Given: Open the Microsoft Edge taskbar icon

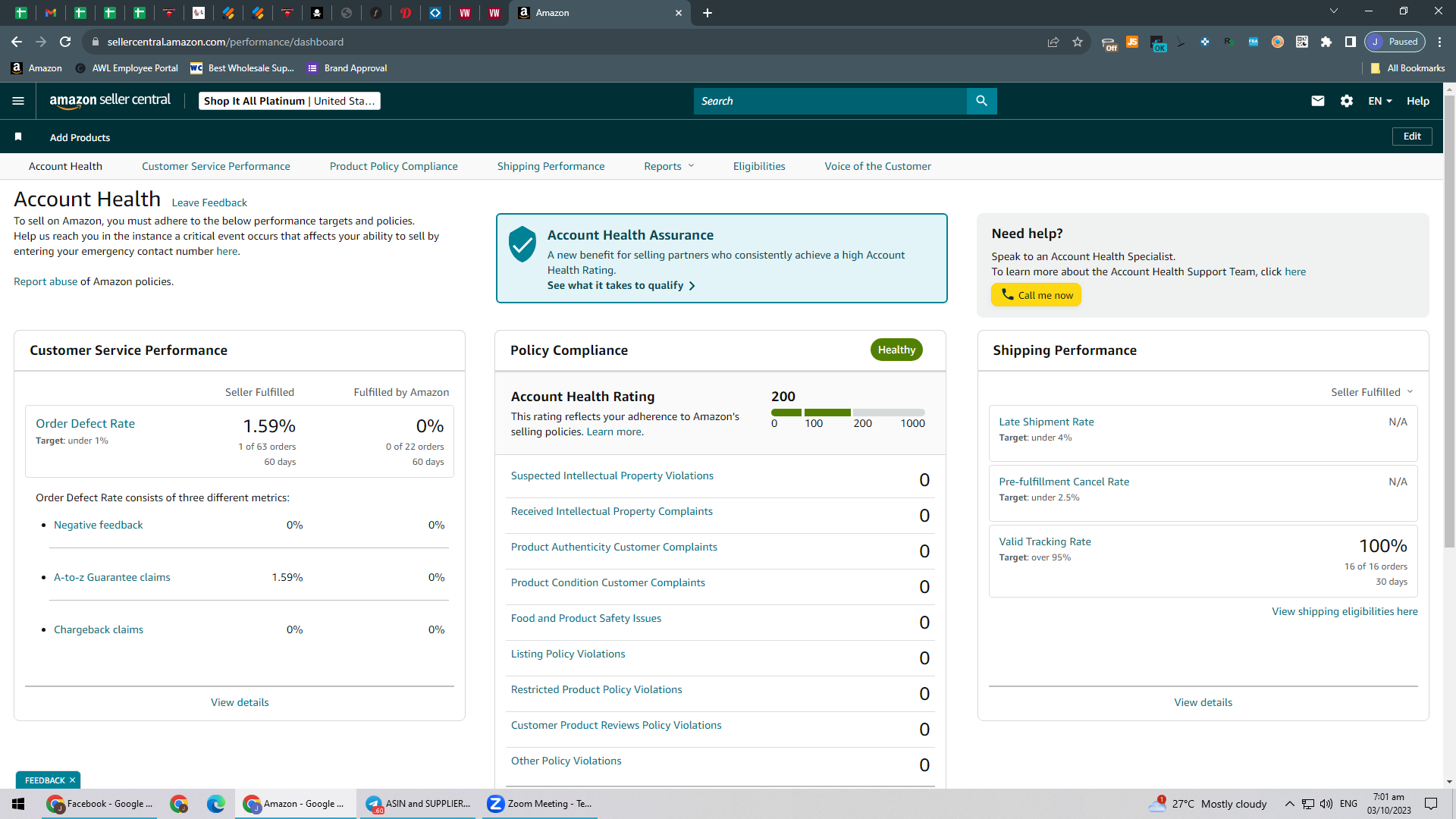Looking at the screenshot, I should click(x=216, y=804).
